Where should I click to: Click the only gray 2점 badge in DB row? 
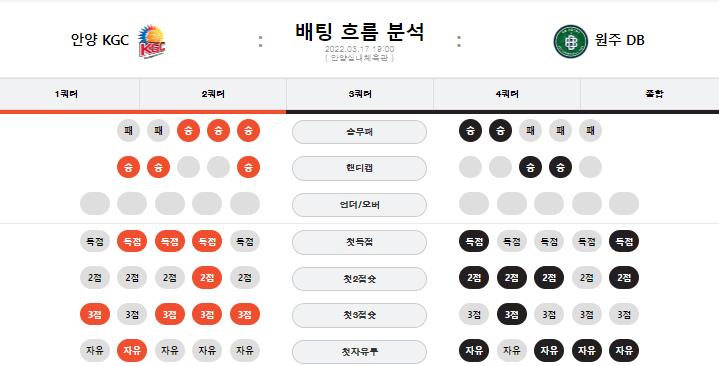click(x=586, y=278)
